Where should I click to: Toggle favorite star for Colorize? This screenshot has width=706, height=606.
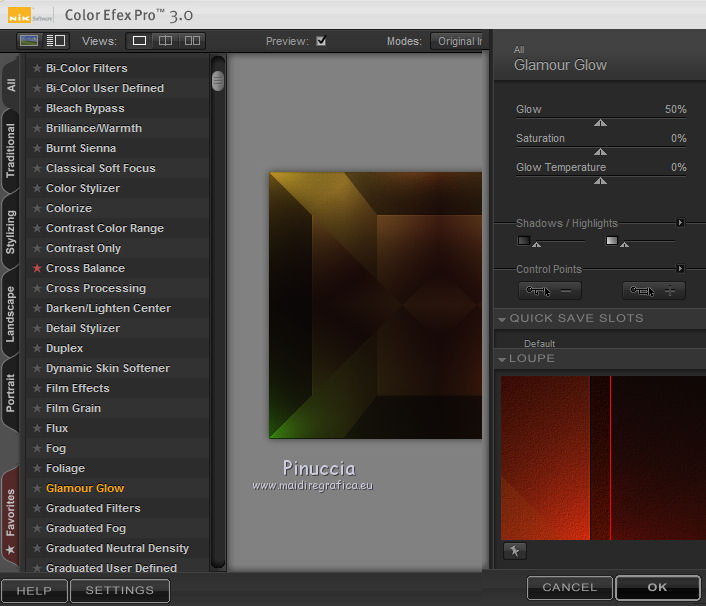pos(37,208)
